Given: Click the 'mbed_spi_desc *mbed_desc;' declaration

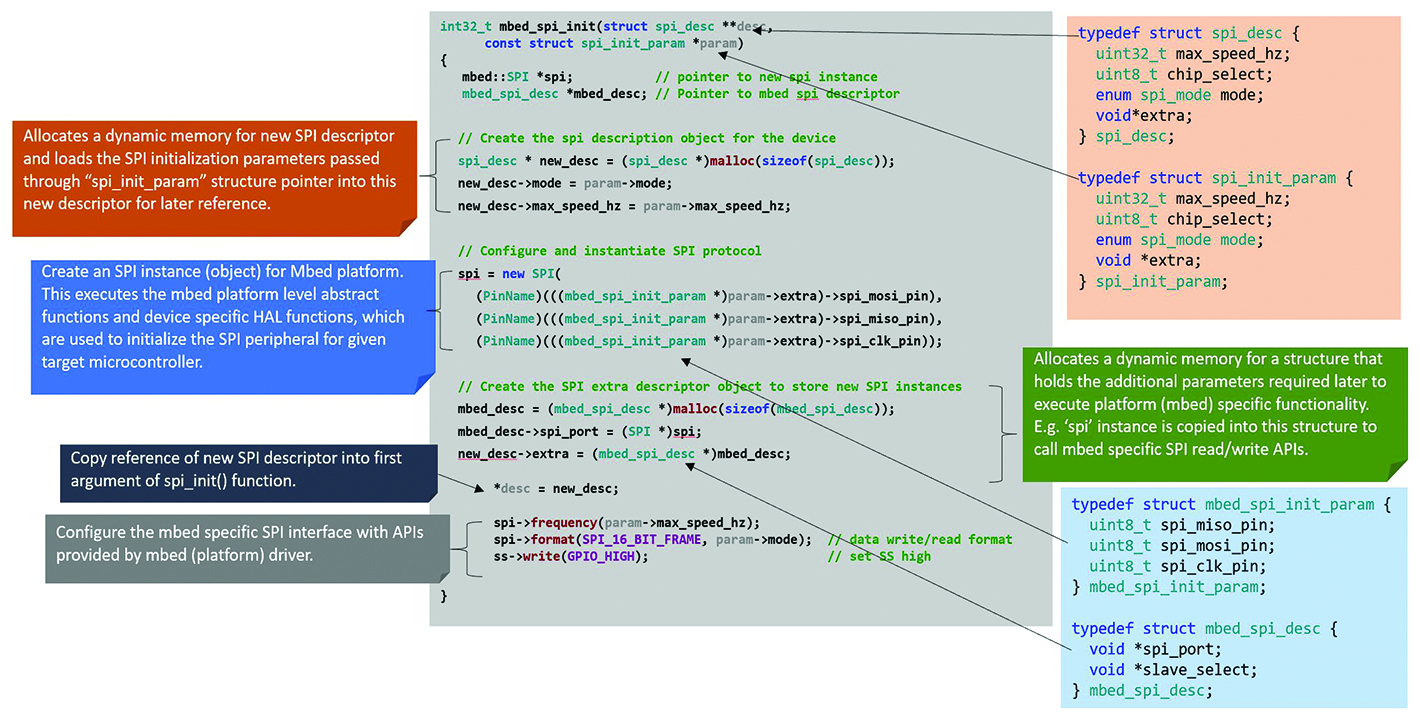Looking at the screenshot, I should [554, 94].
